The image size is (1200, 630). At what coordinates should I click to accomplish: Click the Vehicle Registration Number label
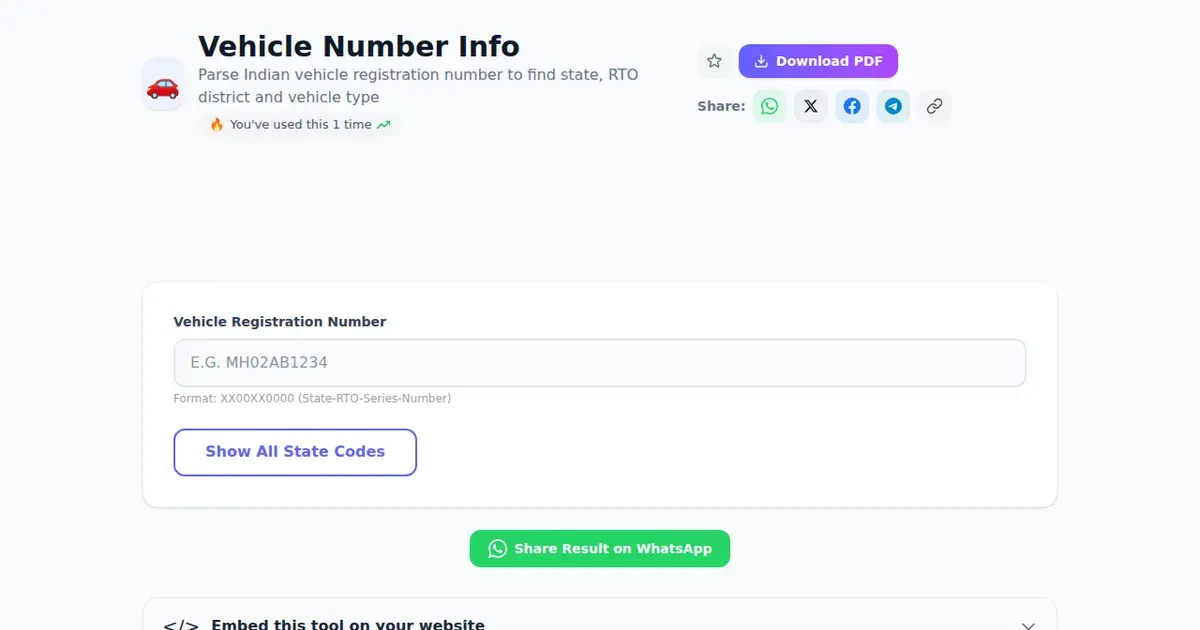coord(280,322)
